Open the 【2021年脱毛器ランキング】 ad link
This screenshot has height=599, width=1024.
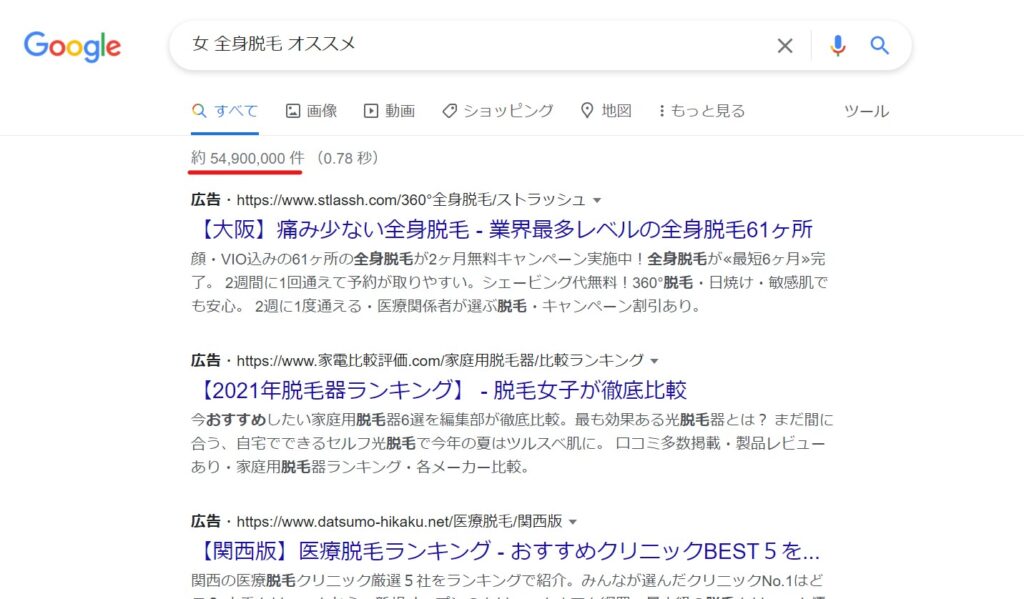click(440, 390)
